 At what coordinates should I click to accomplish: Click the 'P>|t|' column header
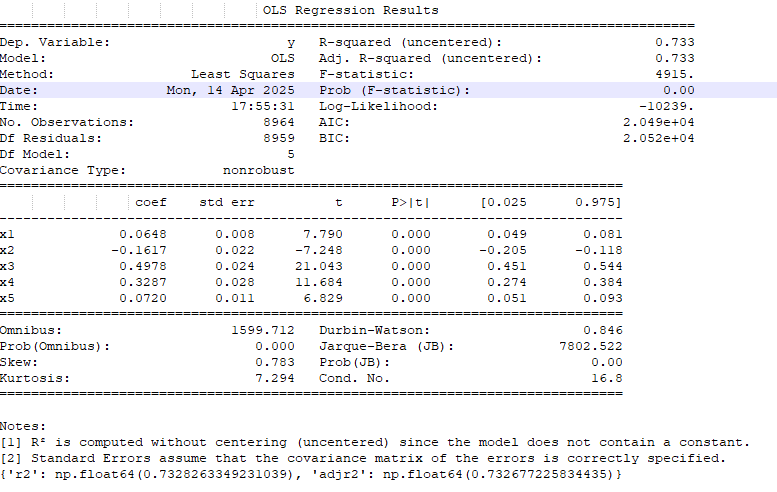pos(410,202)
